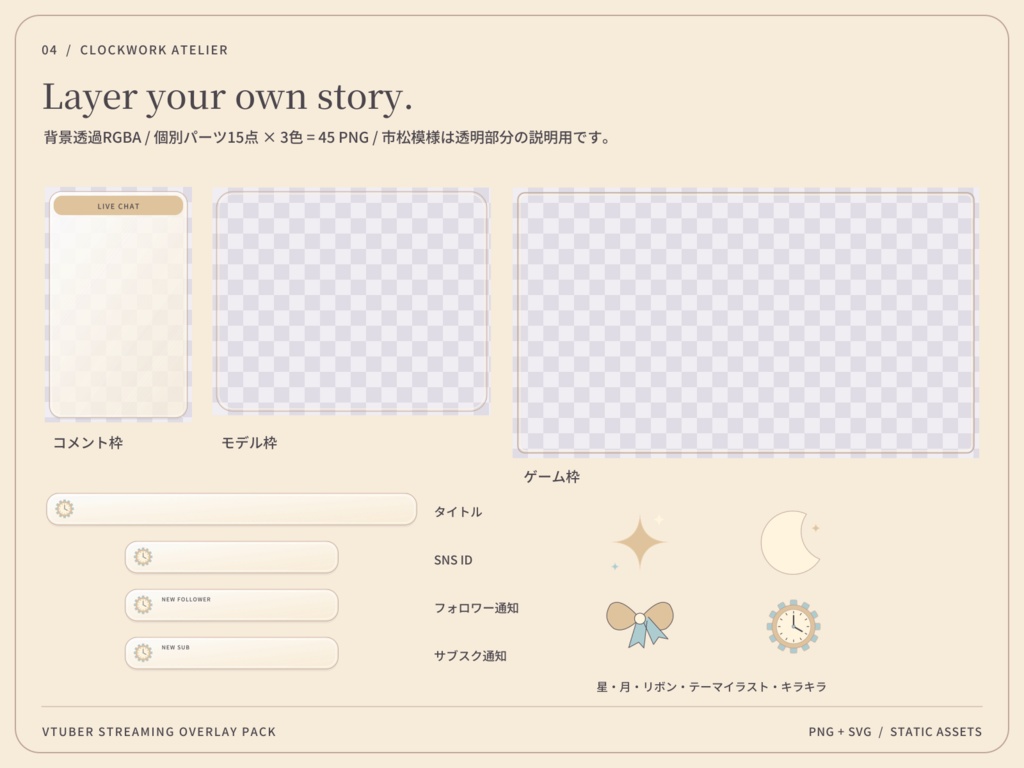
Task: Click the VTUBER STREAMING OVERLAY PACK footer text
Action: pyautogui.click(x=159, y=732)
